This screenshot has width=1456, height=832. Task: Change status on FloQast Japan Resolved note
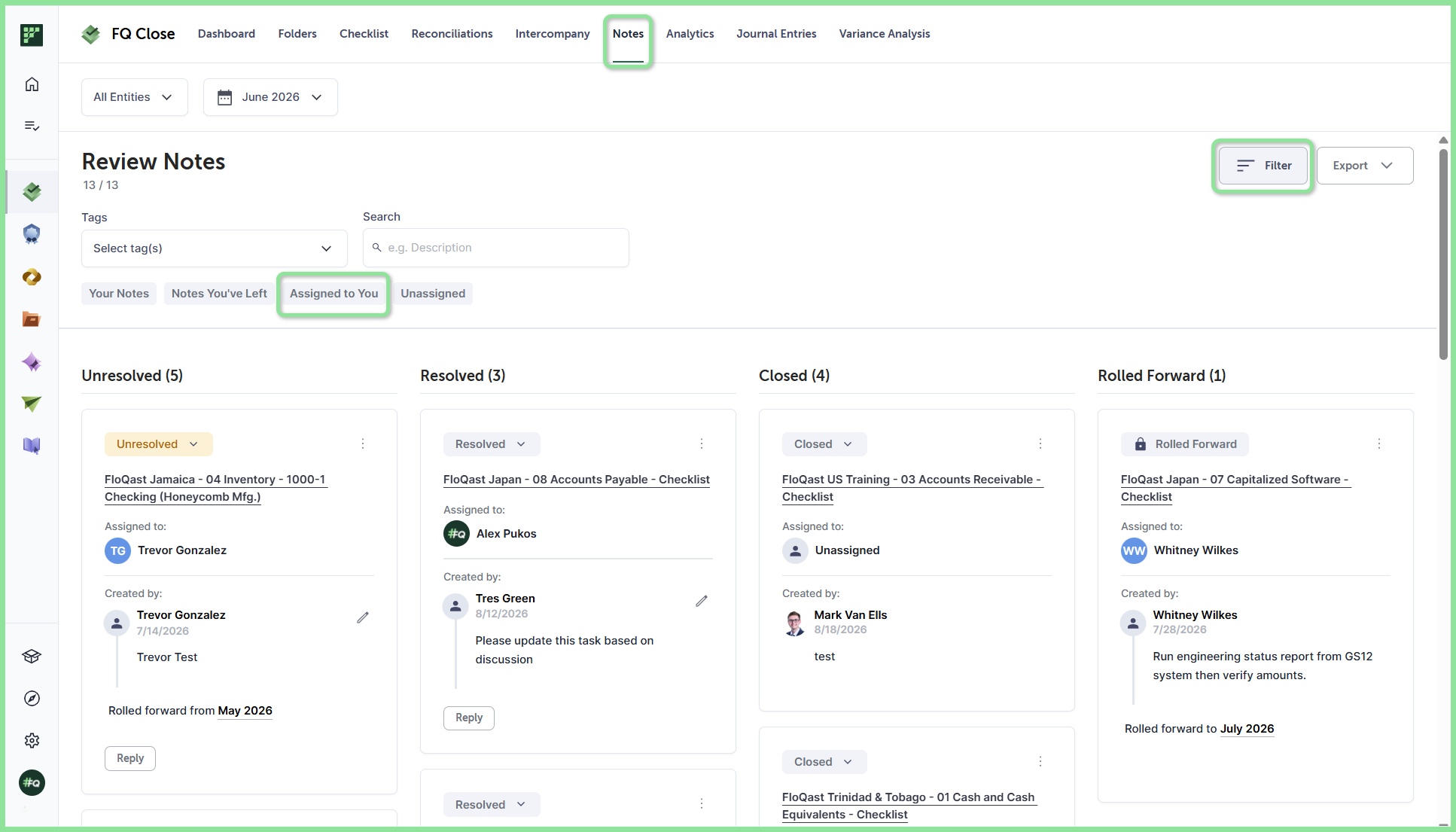492,444
